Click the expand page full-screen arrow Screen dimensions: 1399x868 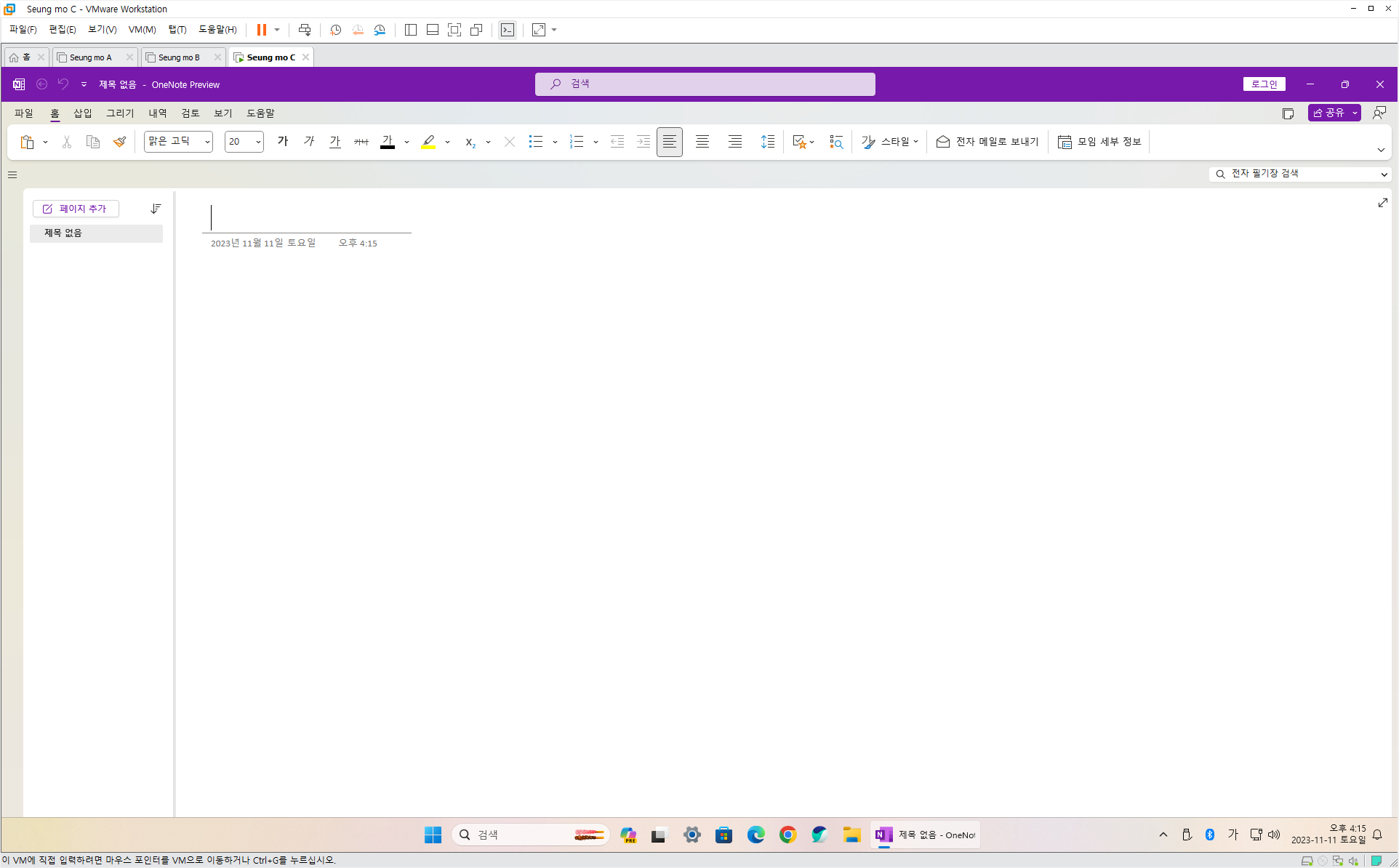tap(1382, 203)
